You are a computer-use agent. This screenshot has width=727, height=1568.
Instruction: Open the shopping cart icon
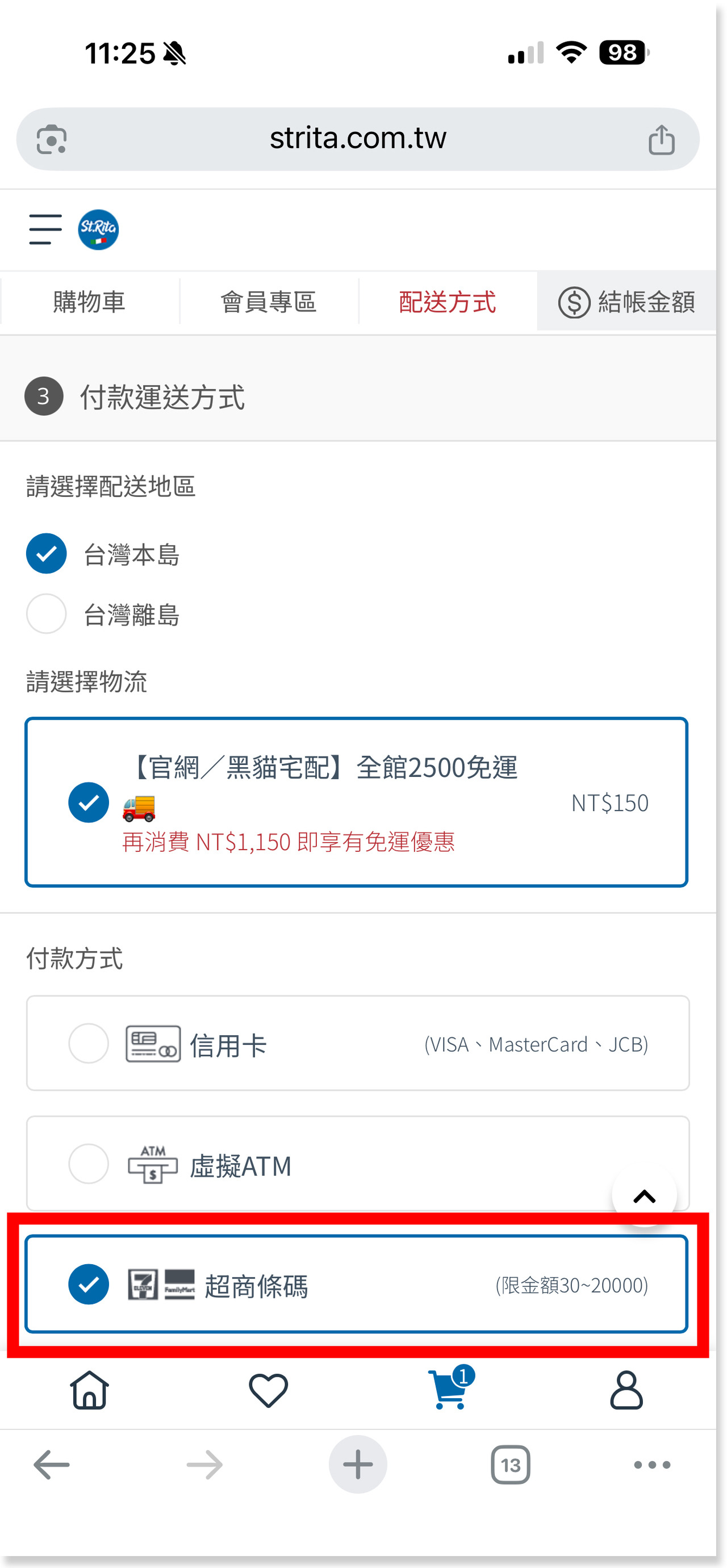[x=449, y=1390]
